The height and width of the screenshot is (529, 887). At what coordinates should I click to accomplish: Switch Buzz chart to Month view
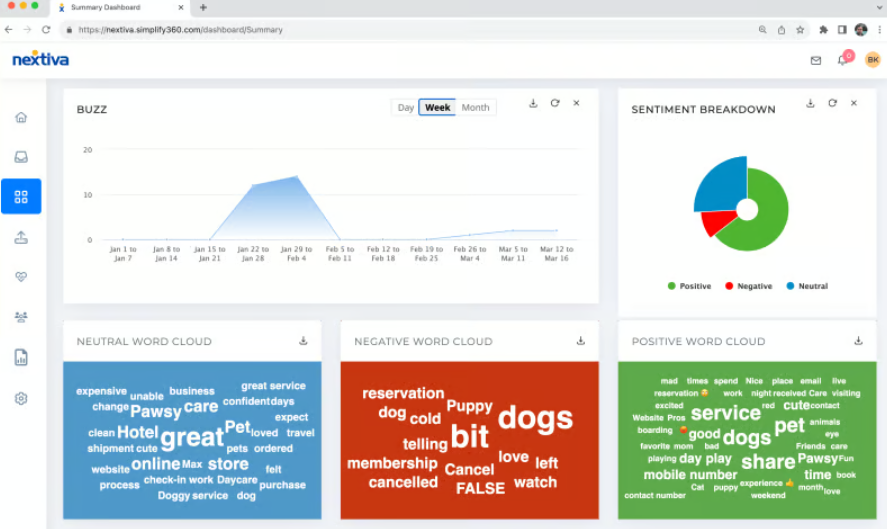click(x=475, y=107)
